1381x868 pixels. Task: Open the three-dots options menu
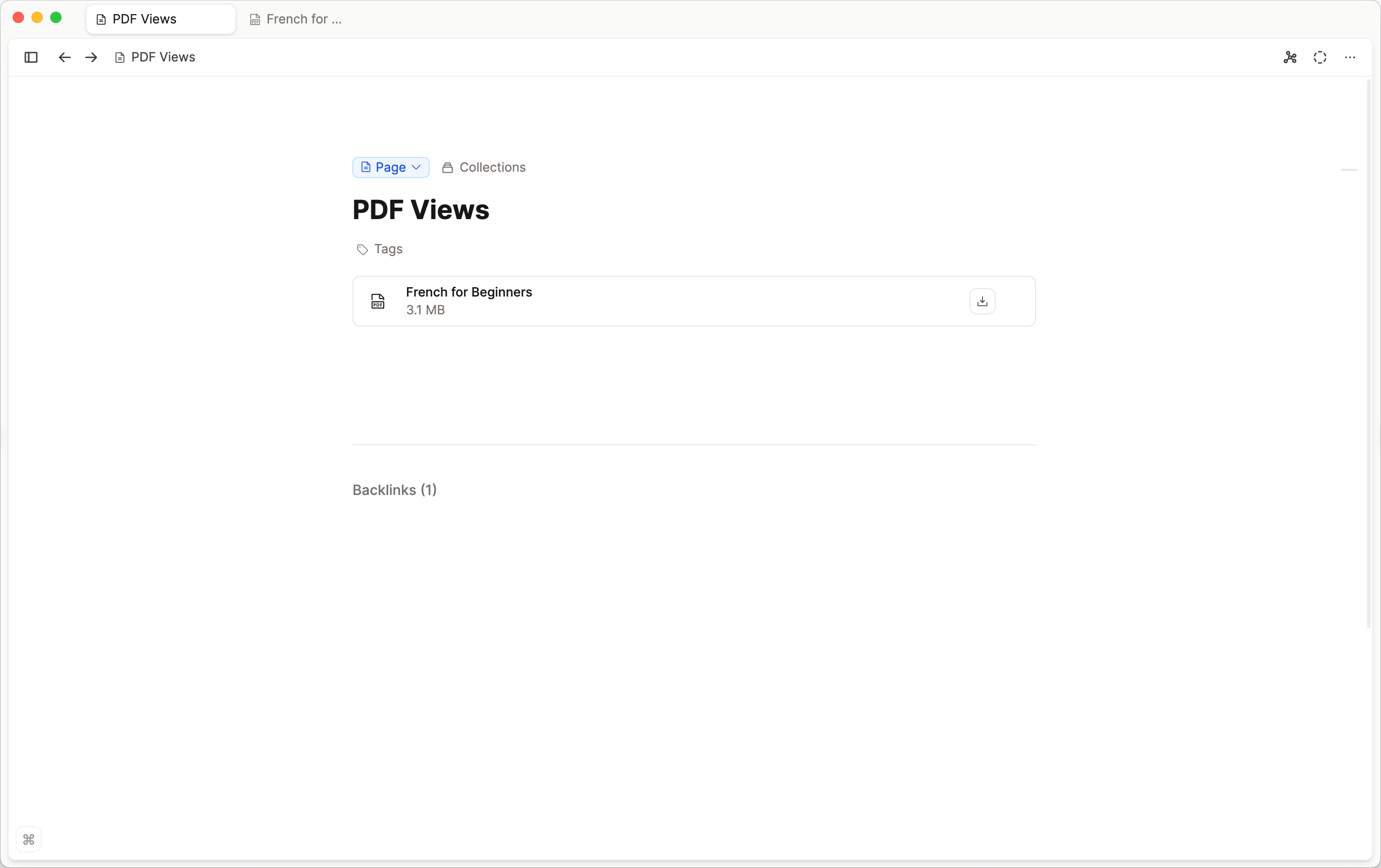[x=1350, y=57]
